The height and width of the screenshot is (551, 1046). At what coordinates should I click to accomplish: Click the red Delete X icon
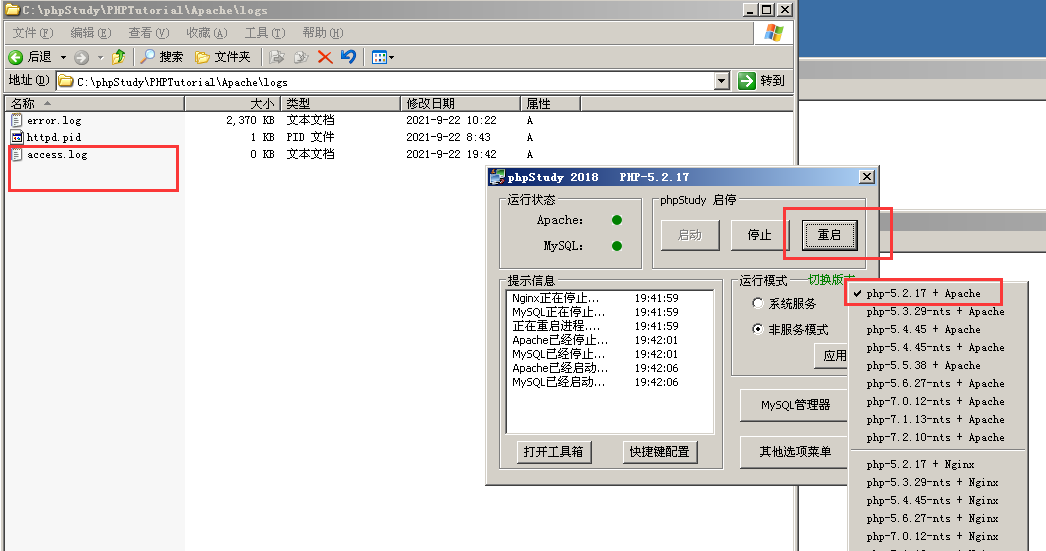tap(325, 57)
